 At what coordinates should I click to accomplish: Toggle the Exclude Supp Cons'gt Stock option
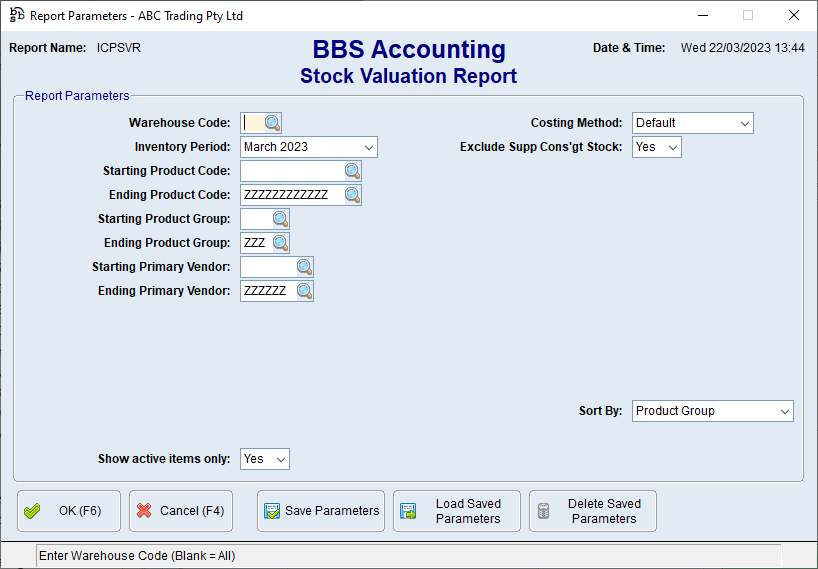[x=657, y=147]
